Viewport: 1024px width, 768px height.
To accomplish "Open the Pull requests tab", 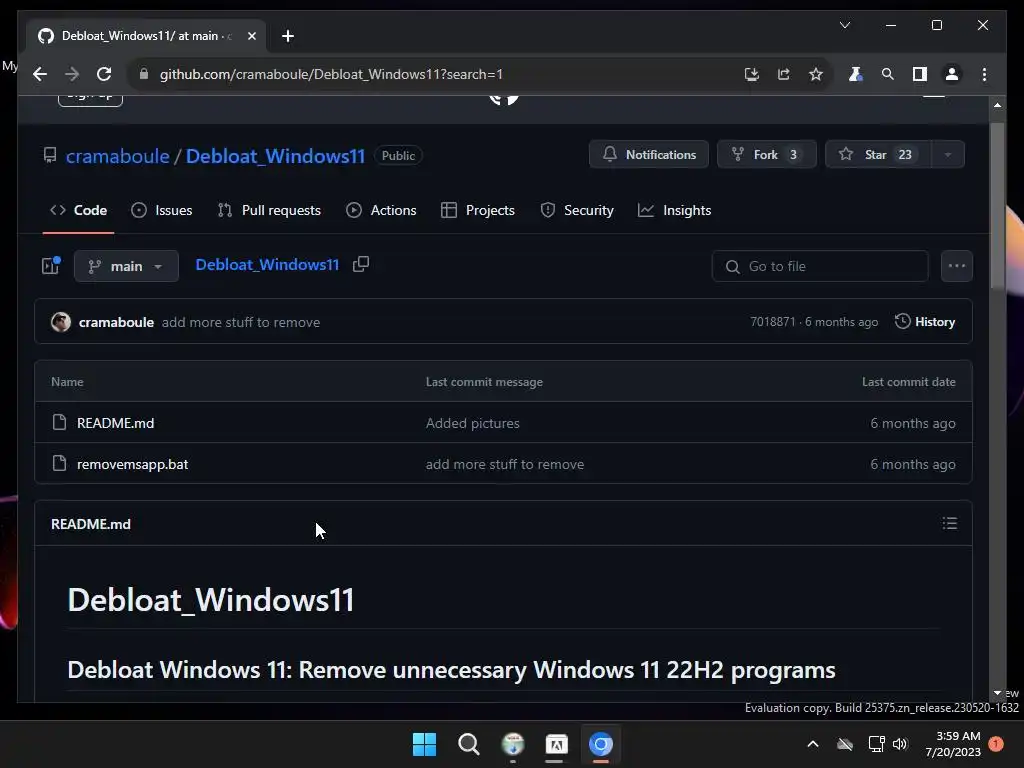I will 269,210.
